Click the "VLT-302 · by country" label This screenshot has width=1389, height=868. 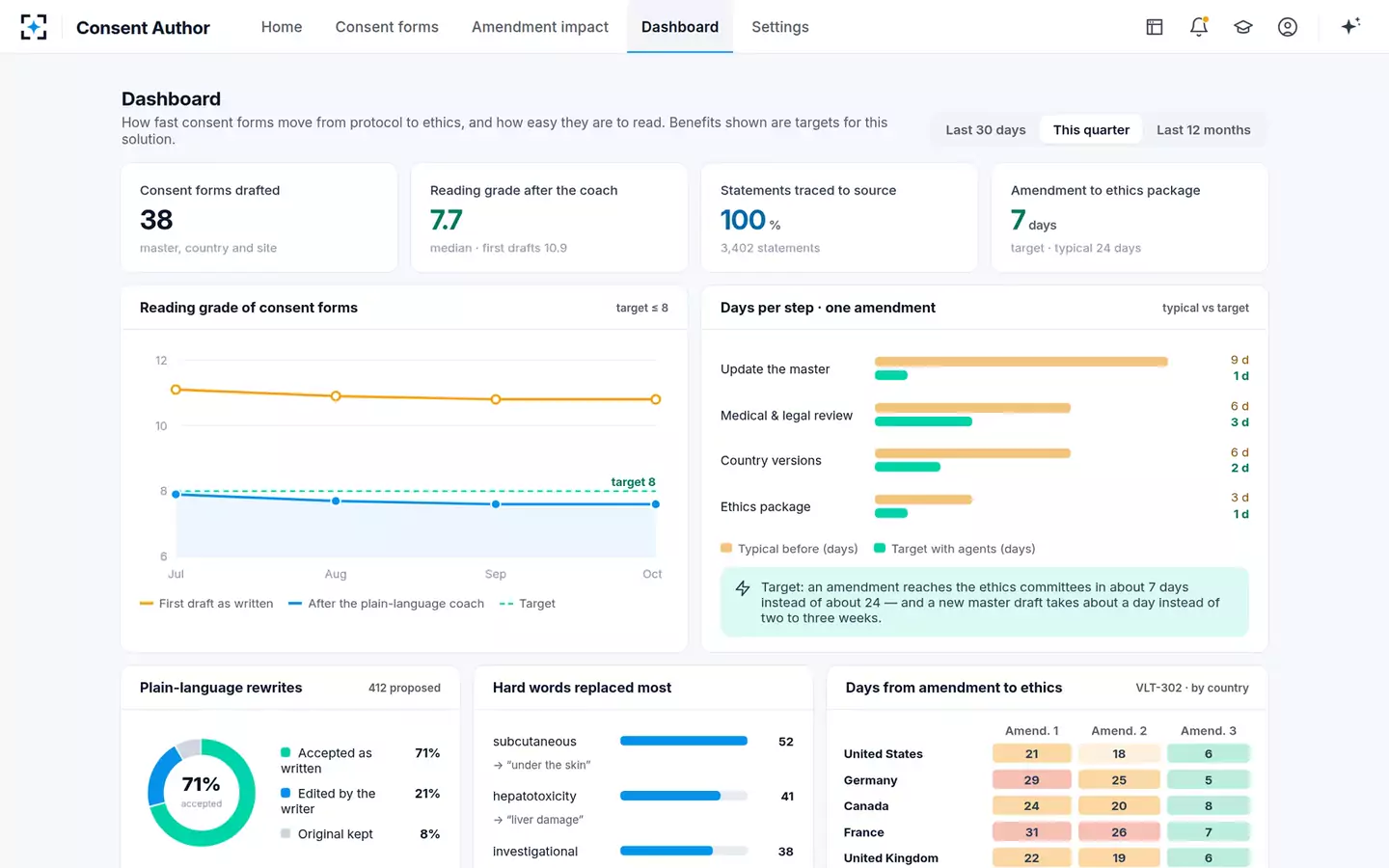(1192, 688)
